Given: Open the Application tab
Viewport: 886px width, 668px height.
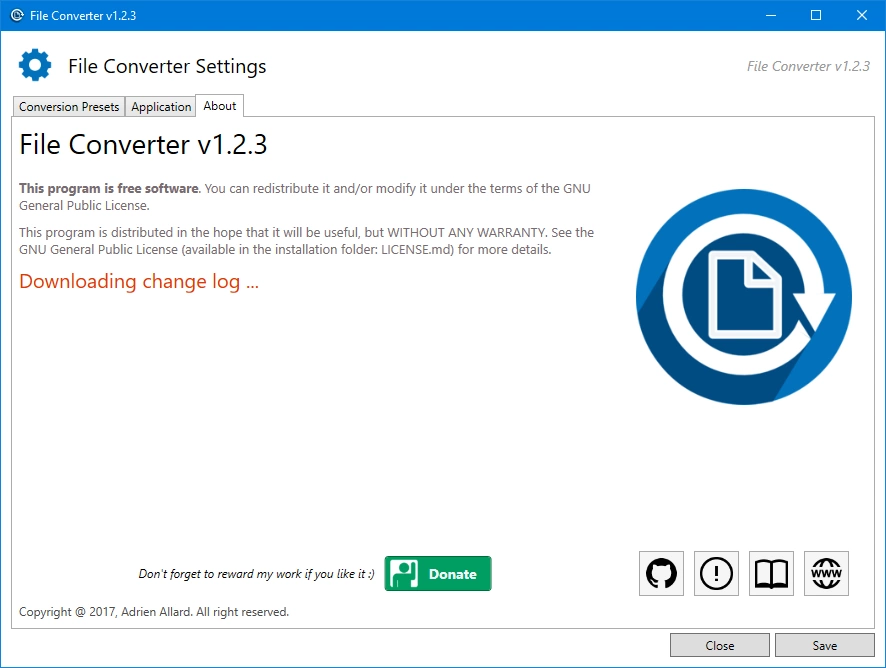Looking at the screenshot, I should [161, 106].
